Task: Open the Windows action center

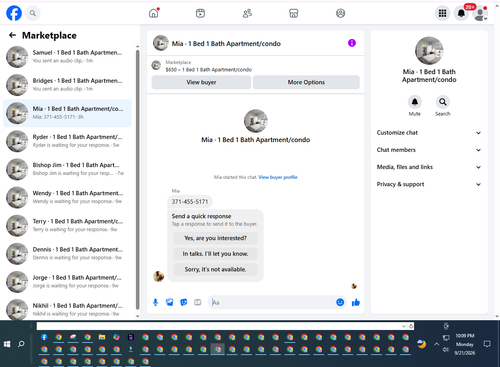Action: pos(487,344)
